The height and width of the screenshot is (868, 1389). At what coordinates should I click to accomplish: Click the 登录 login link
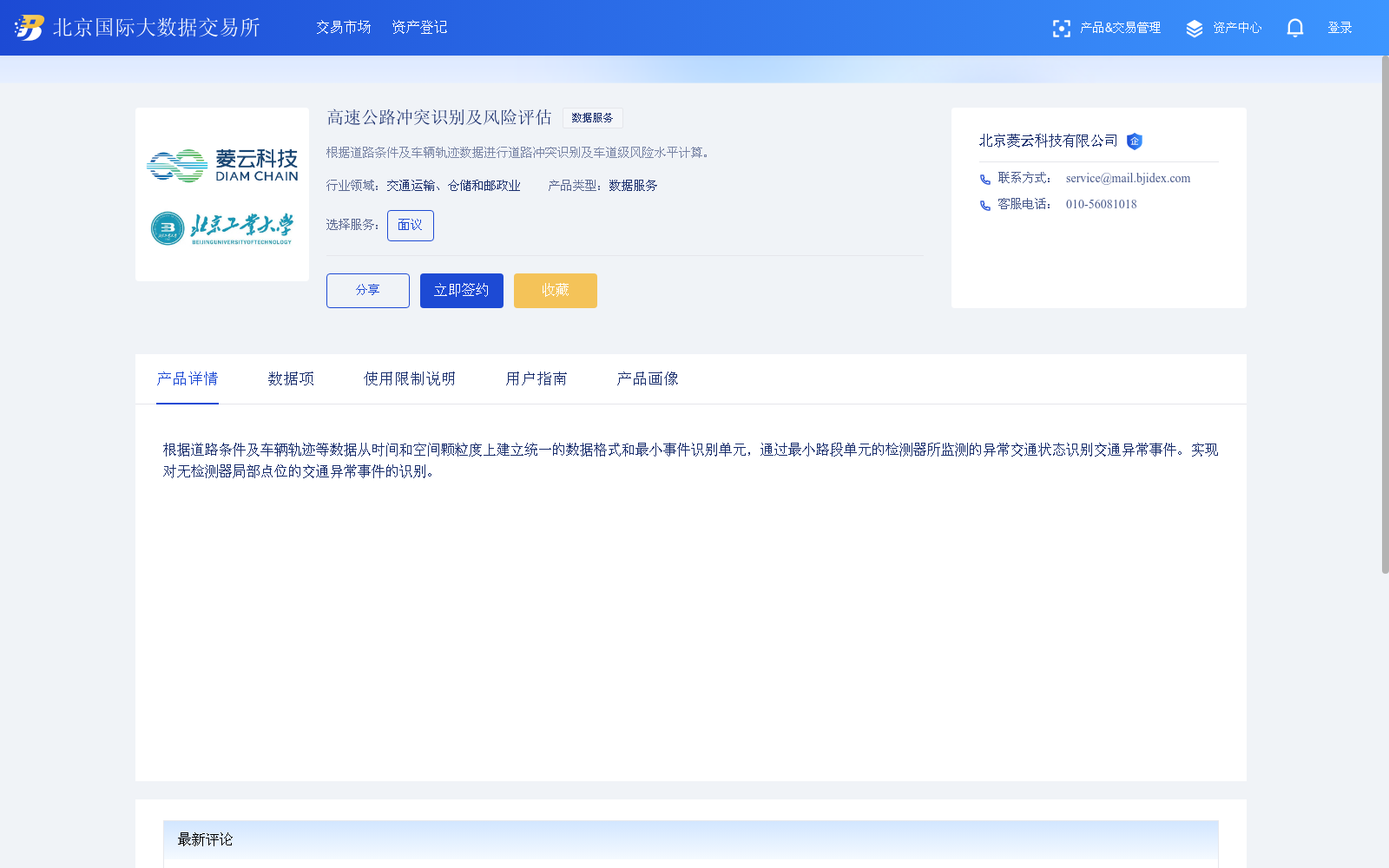tap(1340, 28)
